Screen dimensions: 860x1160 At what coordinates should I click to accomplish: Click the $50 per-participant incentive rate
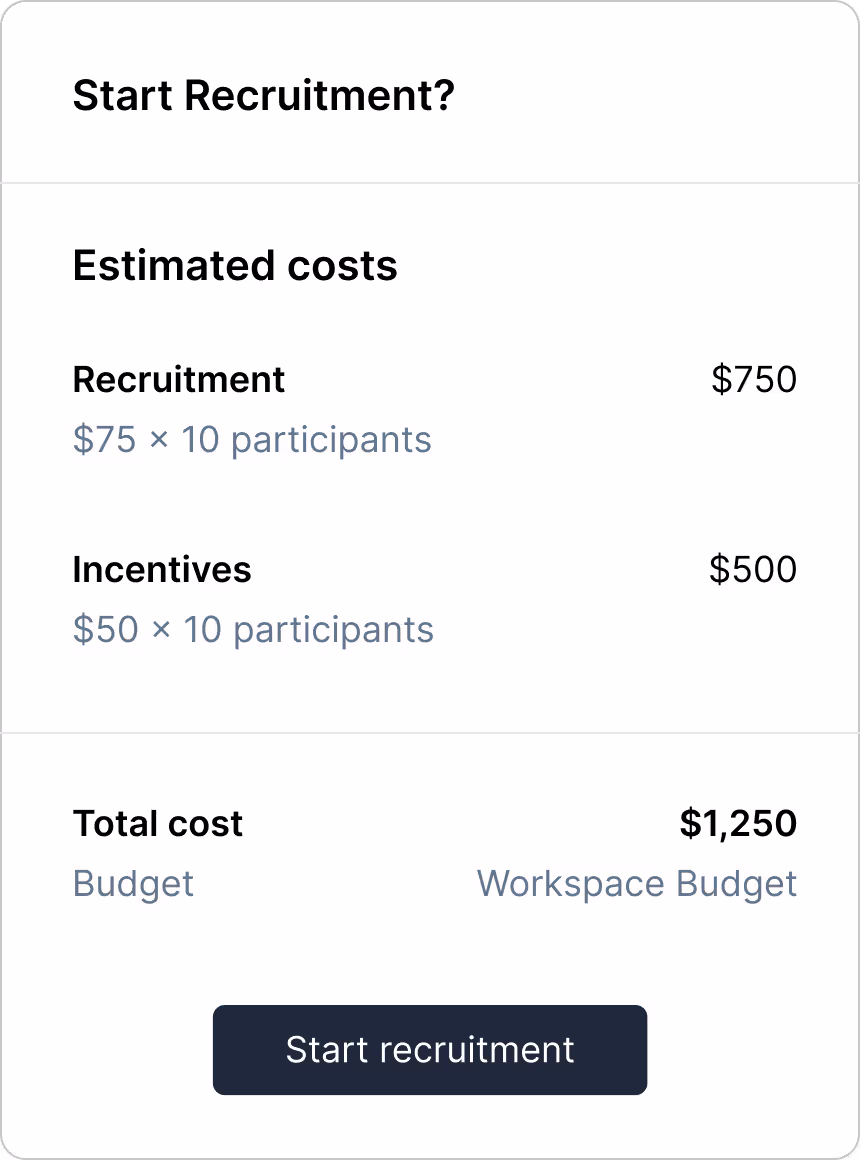point(106,630)
